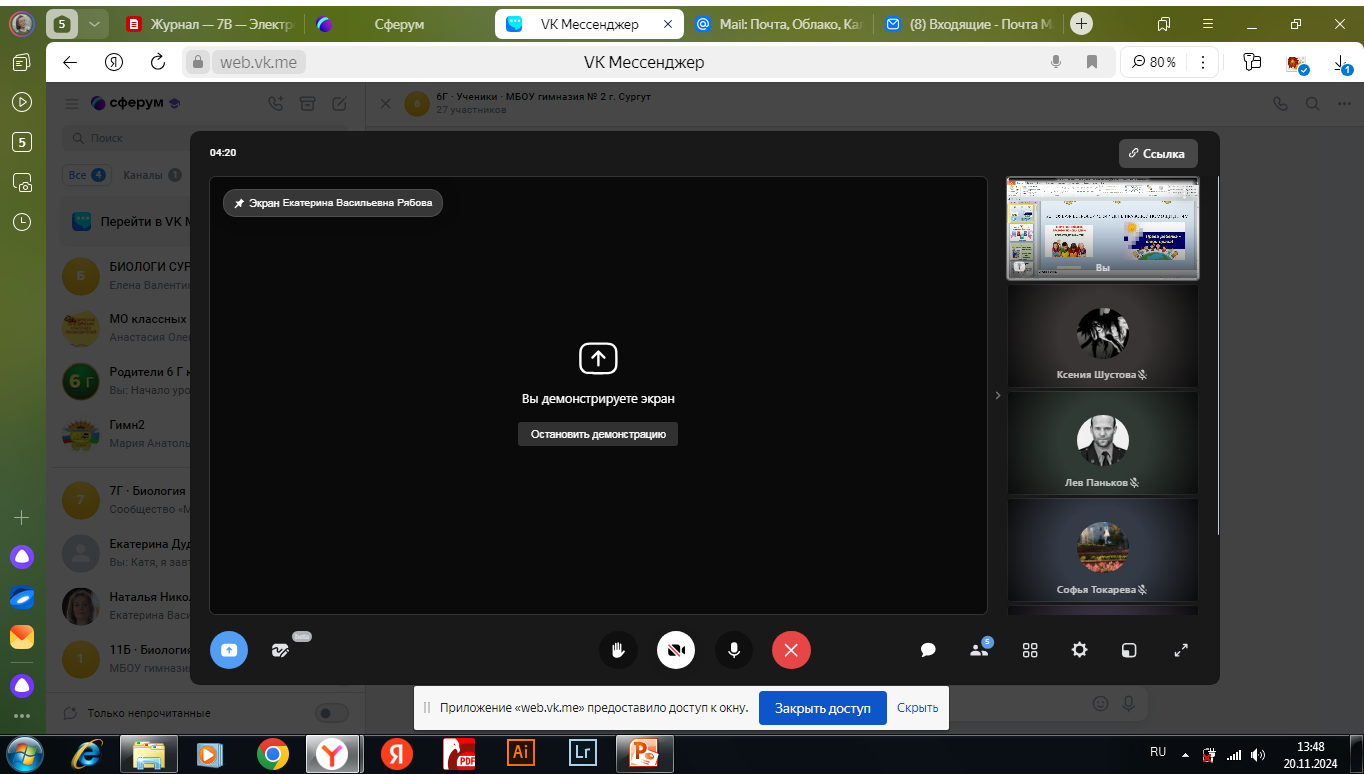Viewport: 1364px width, 774px height.
Task: Expand the tab group dropdown arrow
Action: point(94,24)
